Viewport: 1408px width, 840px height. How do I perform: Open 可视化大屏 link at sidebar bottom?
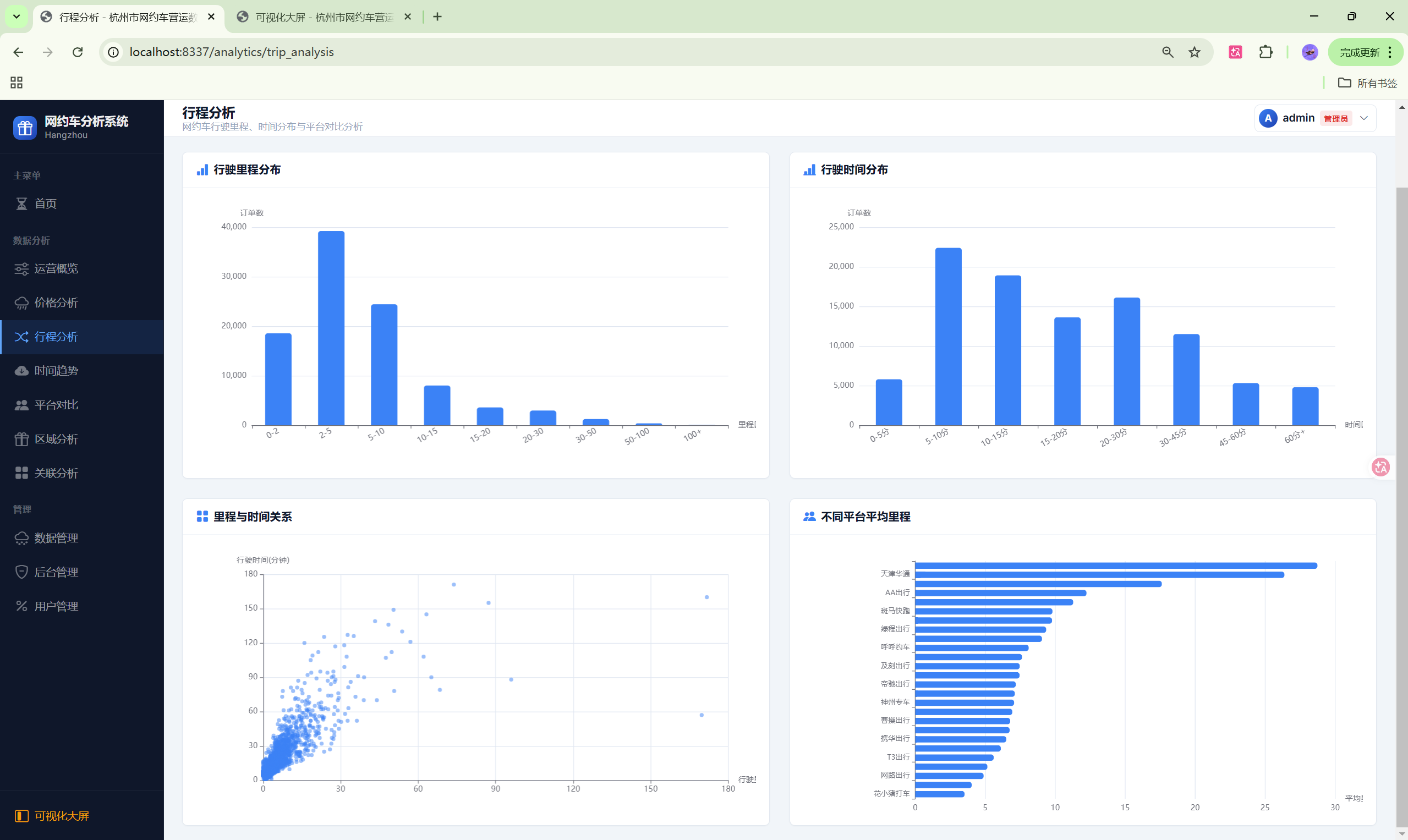point(61,816)
